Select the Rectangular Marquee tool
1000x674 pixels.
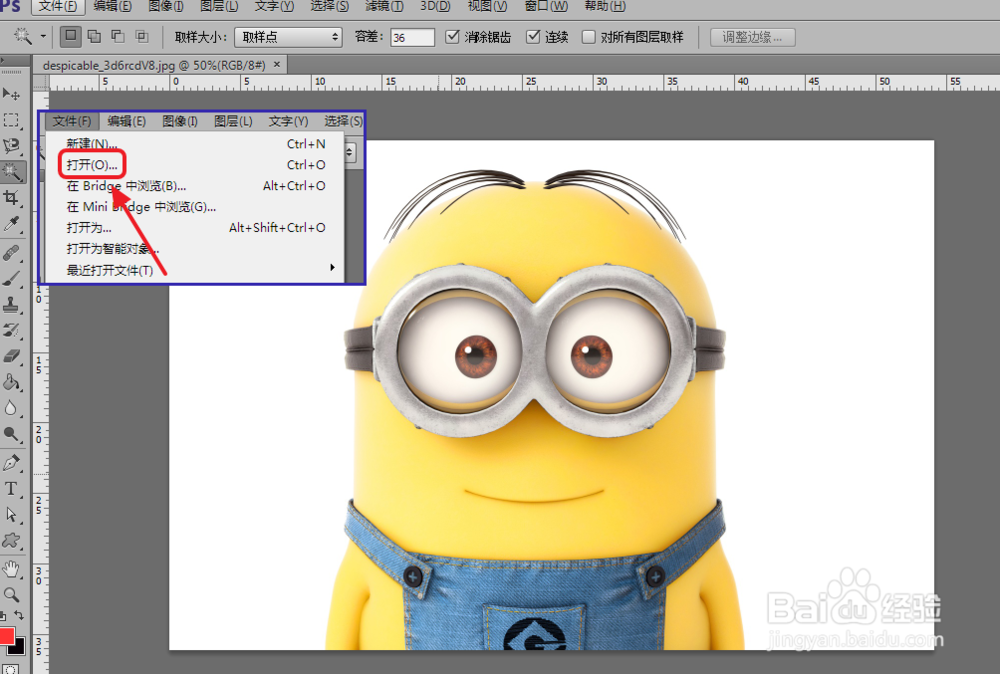11,120
